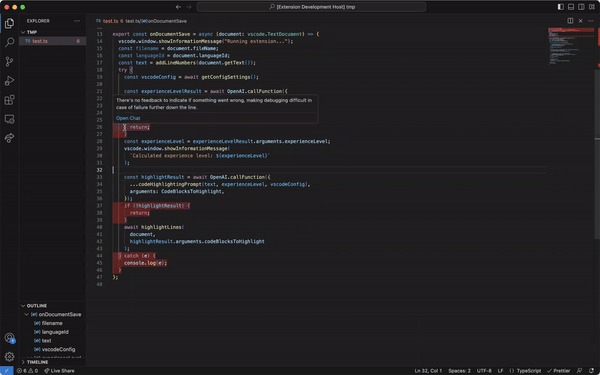Viewport: 600px width, 375px height.
Task: Go back with the navigation arrow
Action: 178,7
